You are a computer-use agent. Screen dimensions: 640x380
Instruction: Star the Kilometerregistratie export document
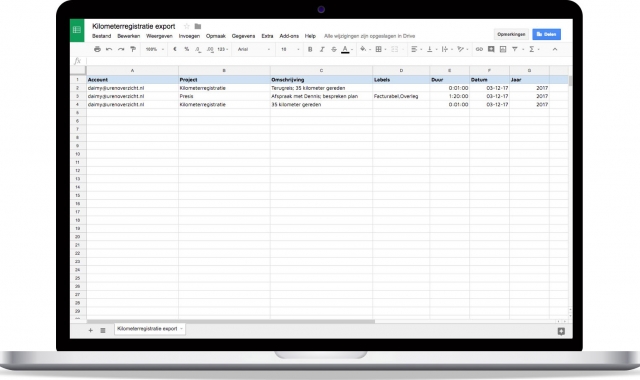tap(187, 26)
